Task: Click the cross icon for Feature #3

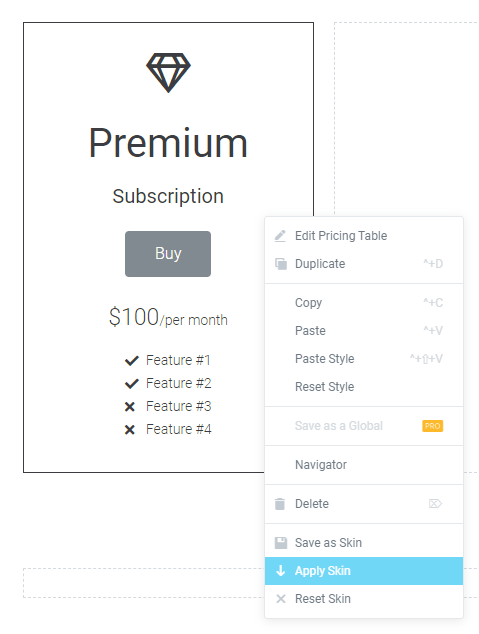Action: 130,406
